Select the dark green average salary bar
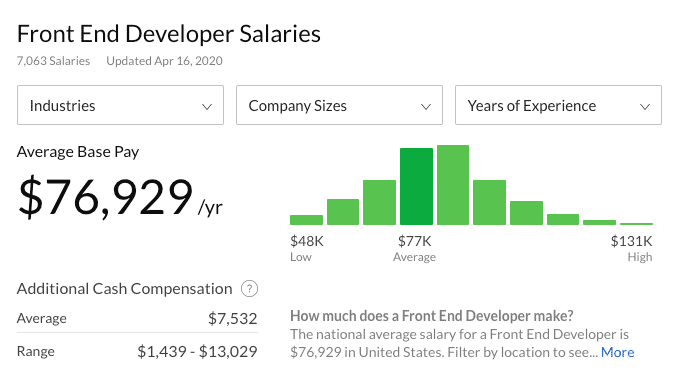 [x=416, y=186]
